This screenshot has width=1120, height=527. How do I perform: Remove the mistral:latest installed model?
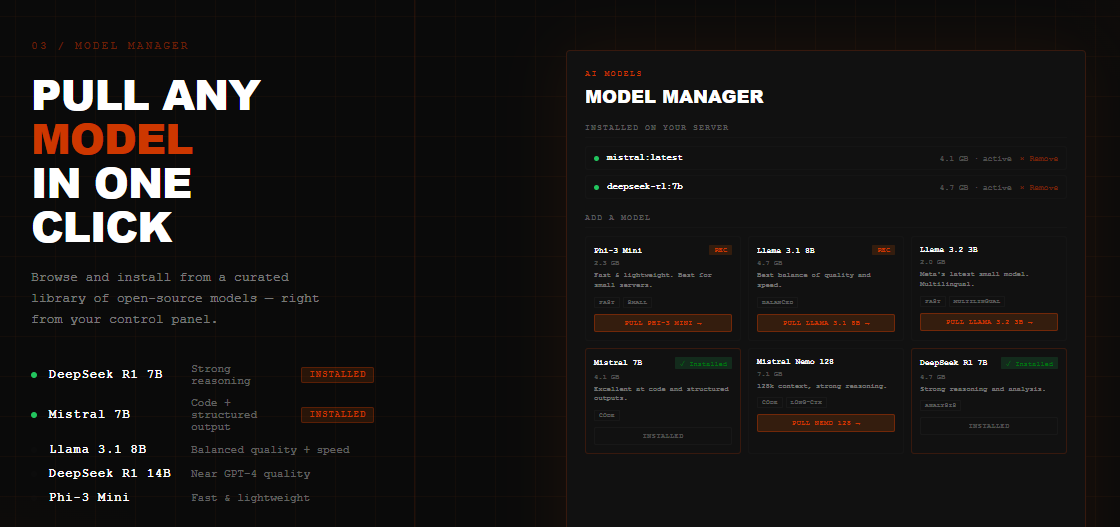pyautogui.click(x=1039, y=159)
